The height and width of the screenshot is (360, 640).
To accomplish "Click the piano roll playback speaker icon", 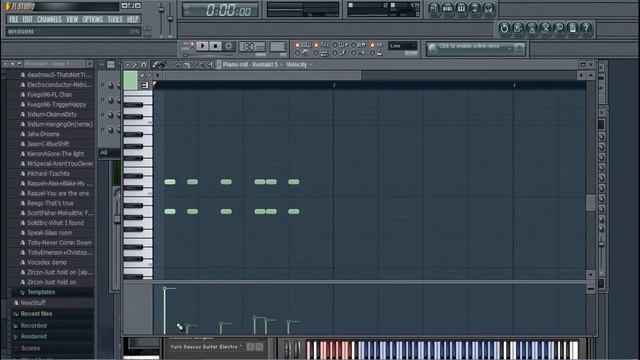I will 211,64.
